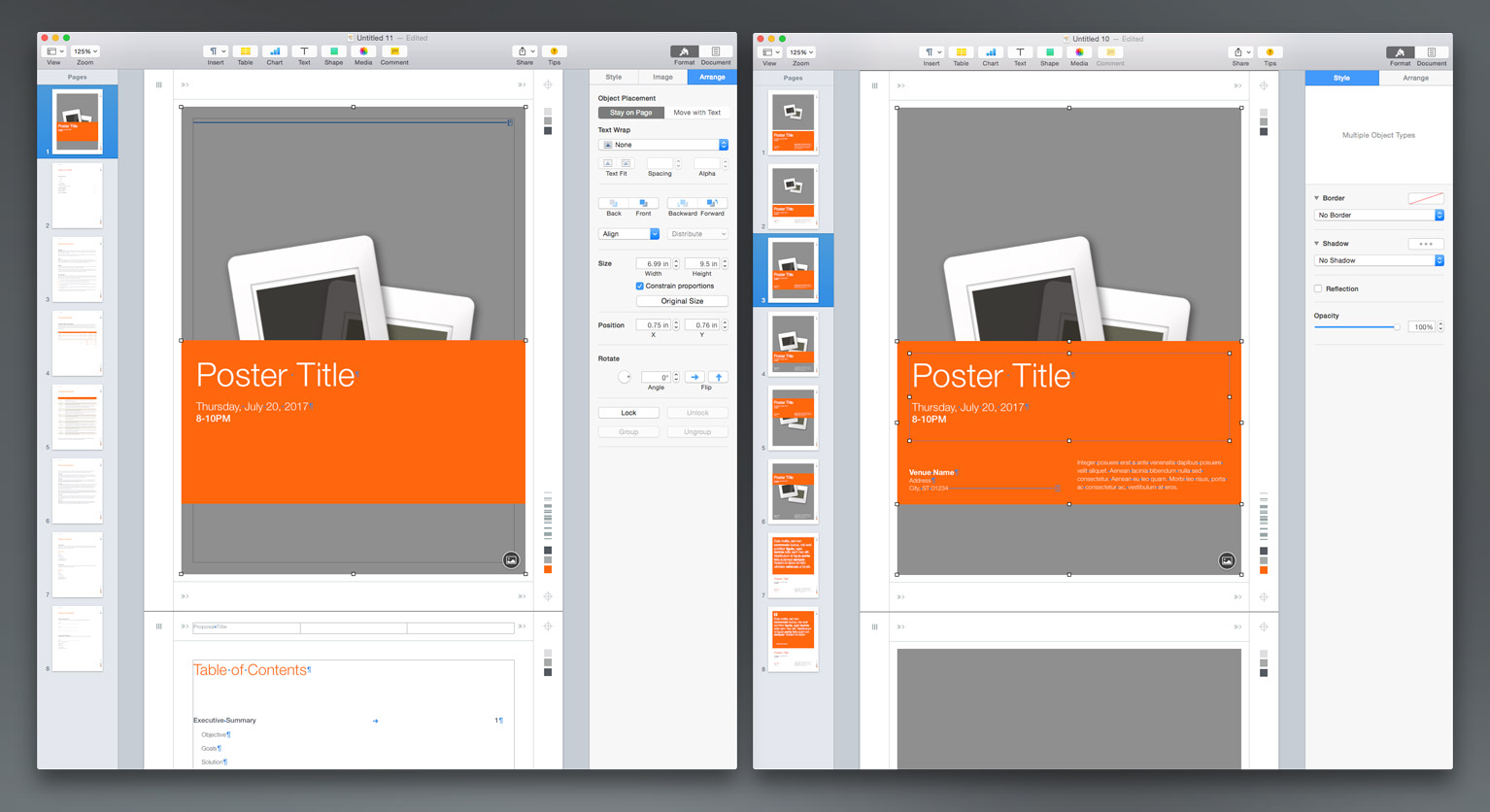This screenshot has width=1490, height=812.
Task: Bring the object Forward one layer
Action: click(x=713, y=203)
